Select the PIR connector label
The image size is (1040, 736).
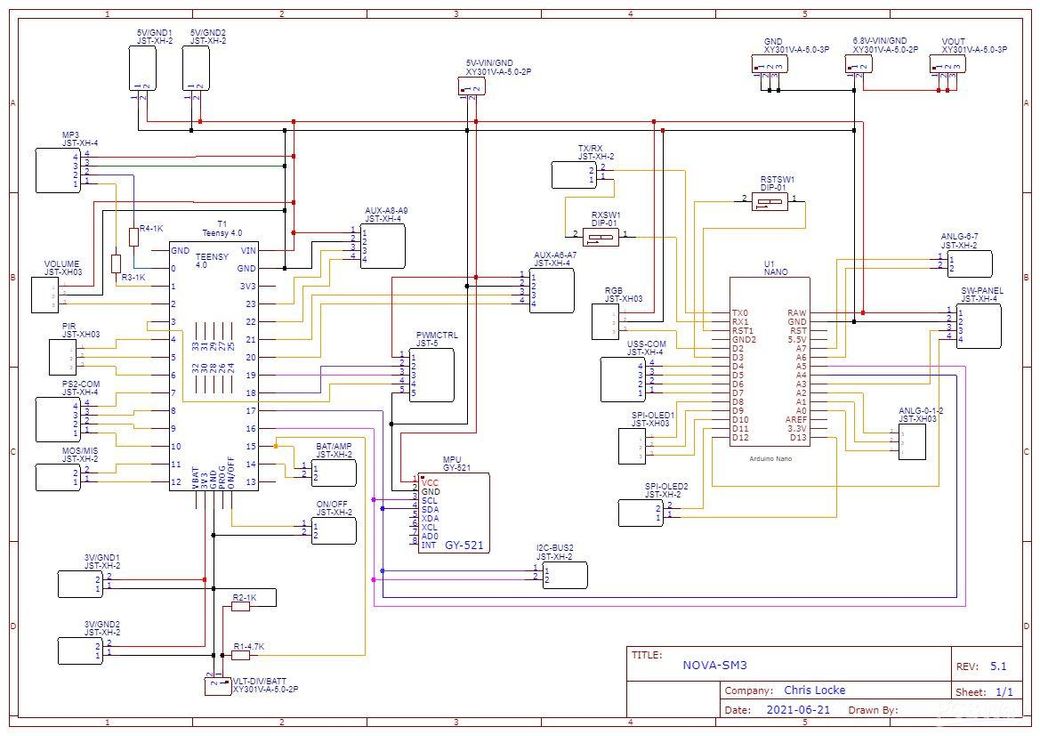pyautogui.click(x=69, y=326)
